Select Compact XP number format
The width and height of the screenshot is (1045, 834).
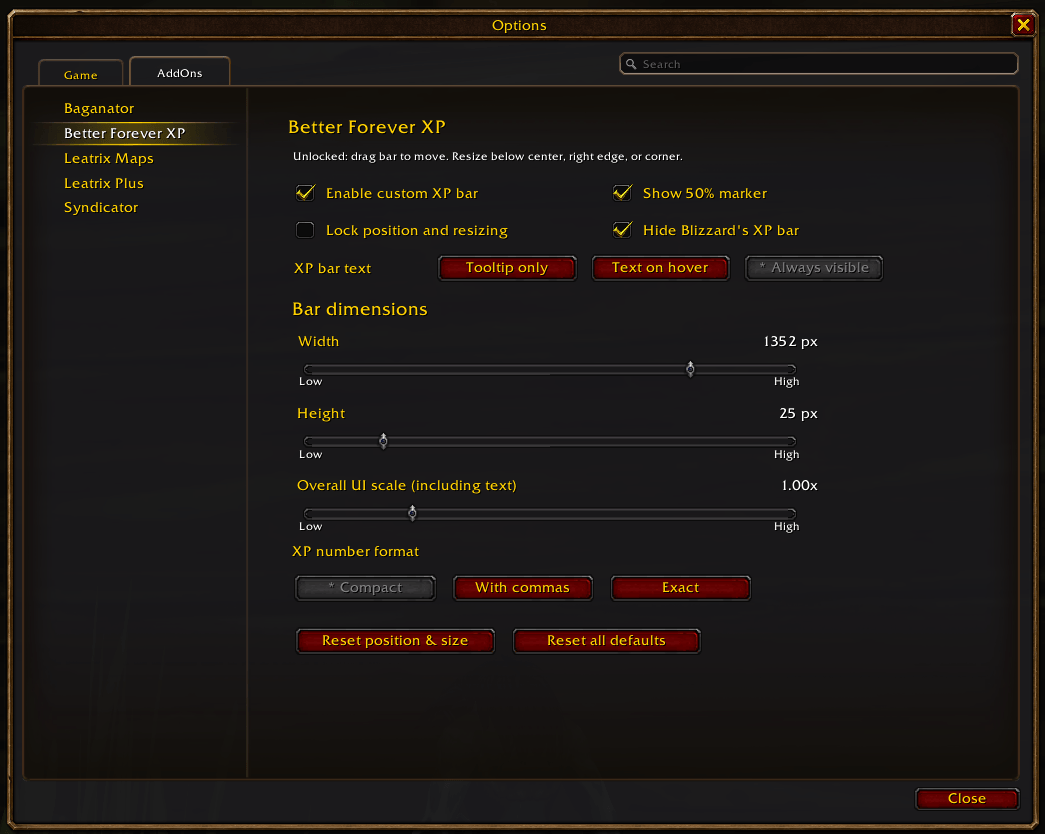(365, 588)
